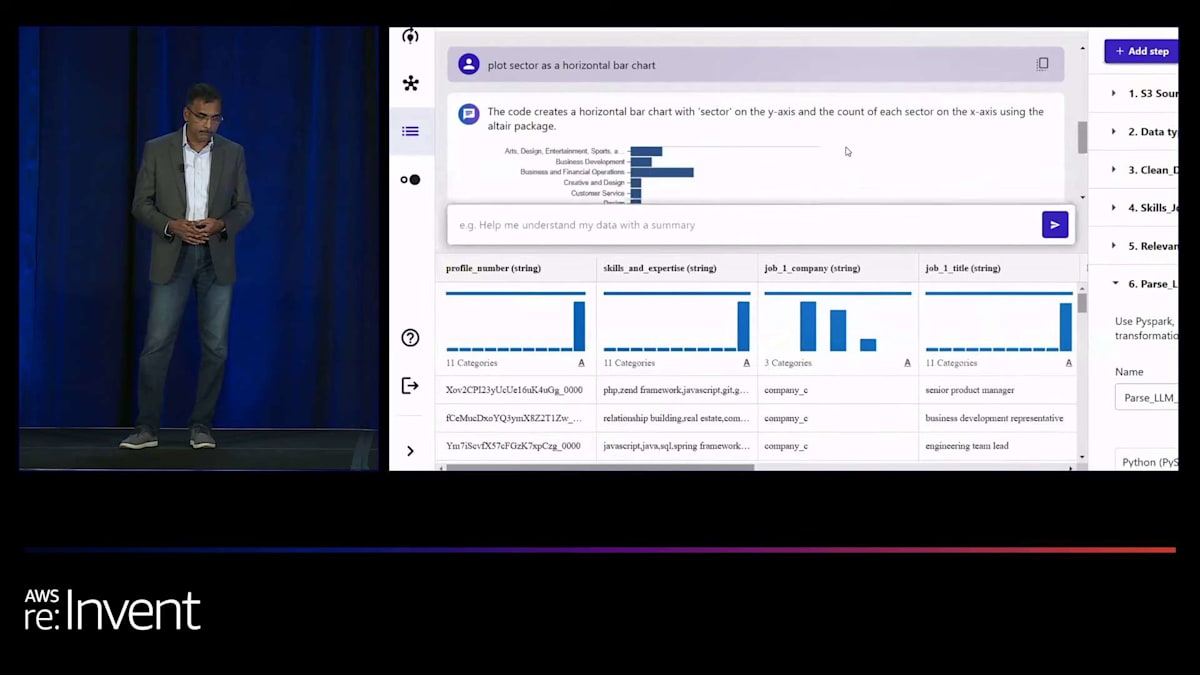Click the string type 'A' icon under job_1_company

[908, 363]
